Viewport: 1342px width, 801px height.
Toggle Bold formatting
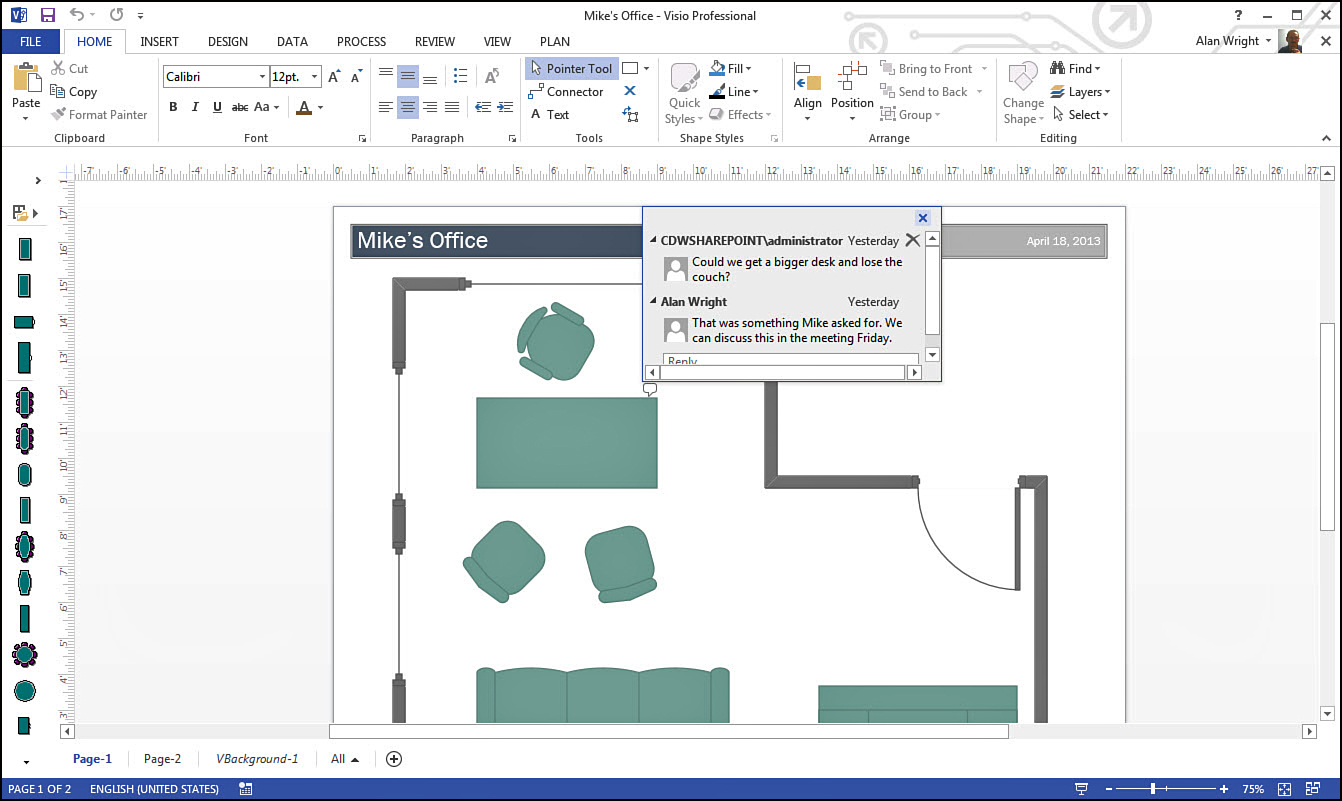[x=173, y=107]
